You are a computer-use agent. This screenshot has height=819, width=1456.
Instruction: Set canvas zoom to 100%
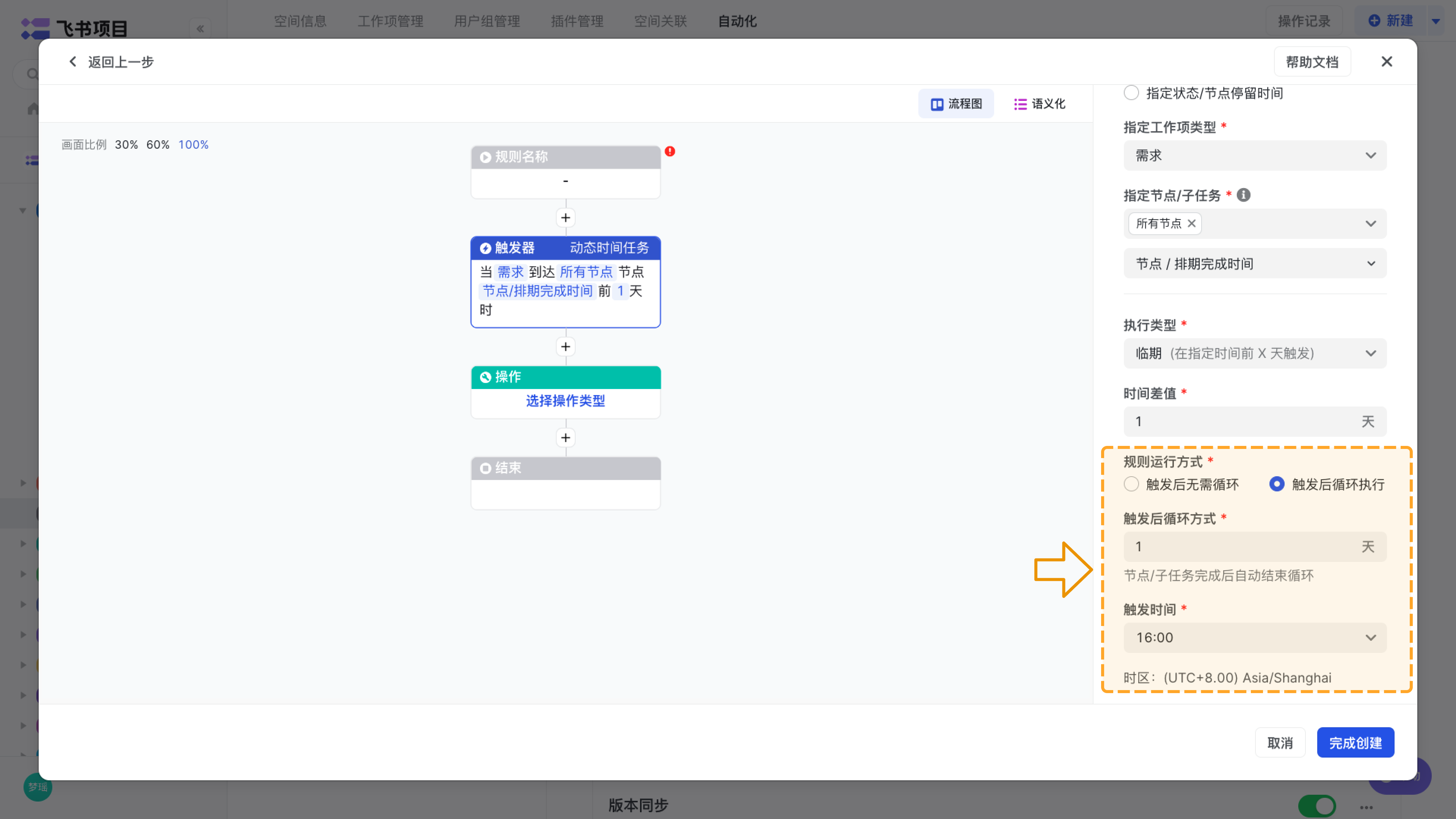[193, 145]
